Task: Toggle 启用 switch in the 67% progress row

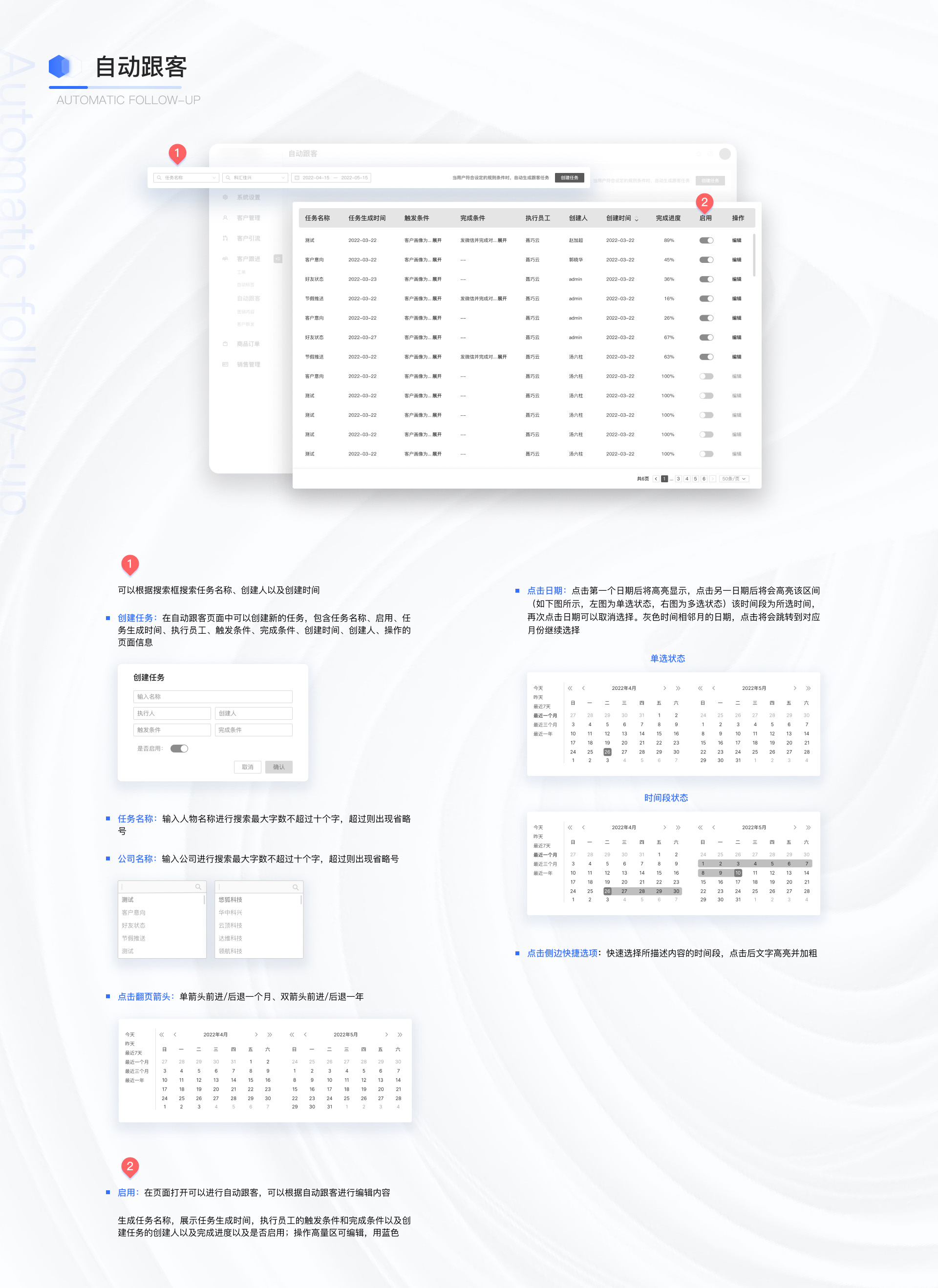Action: tap(706, 337)
